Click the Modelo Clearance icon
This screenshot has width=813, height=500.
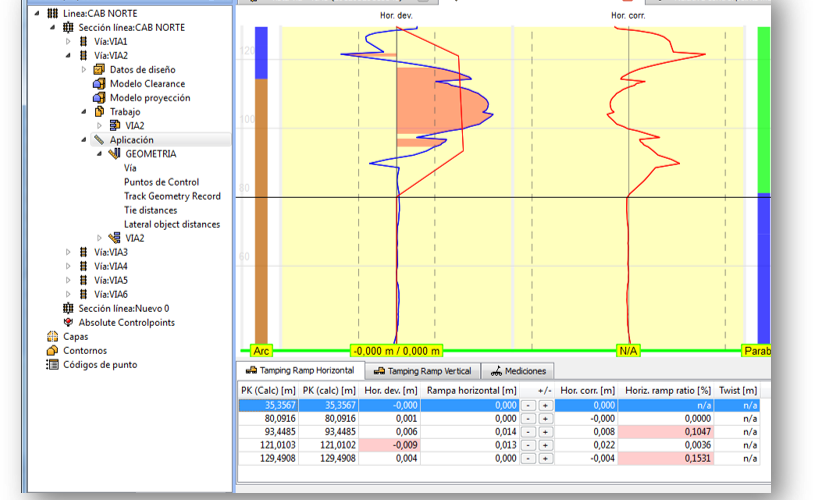pos(99,84)
